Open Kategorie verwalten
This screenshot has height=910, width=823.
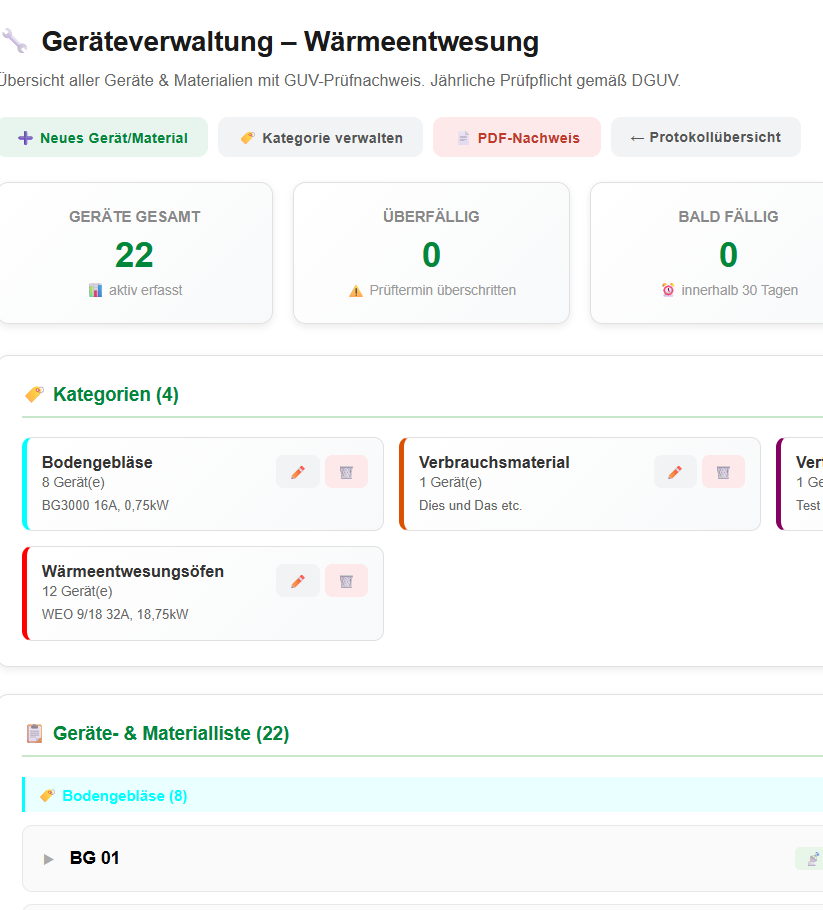[320, 138]
